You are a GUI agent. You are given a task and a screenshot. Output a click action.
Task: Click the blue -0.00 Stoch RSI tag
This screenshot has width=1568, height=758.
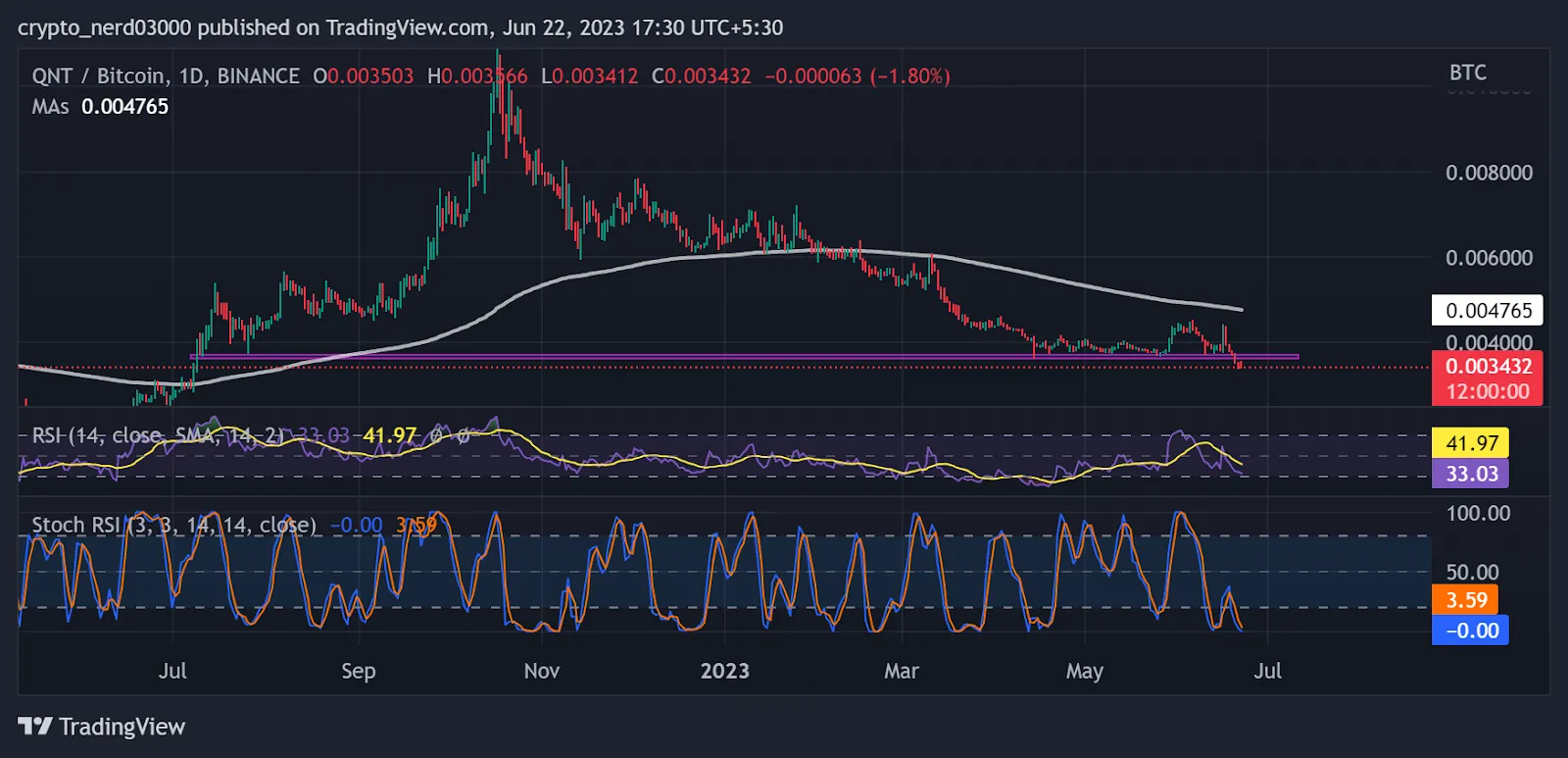point(1470,631)
